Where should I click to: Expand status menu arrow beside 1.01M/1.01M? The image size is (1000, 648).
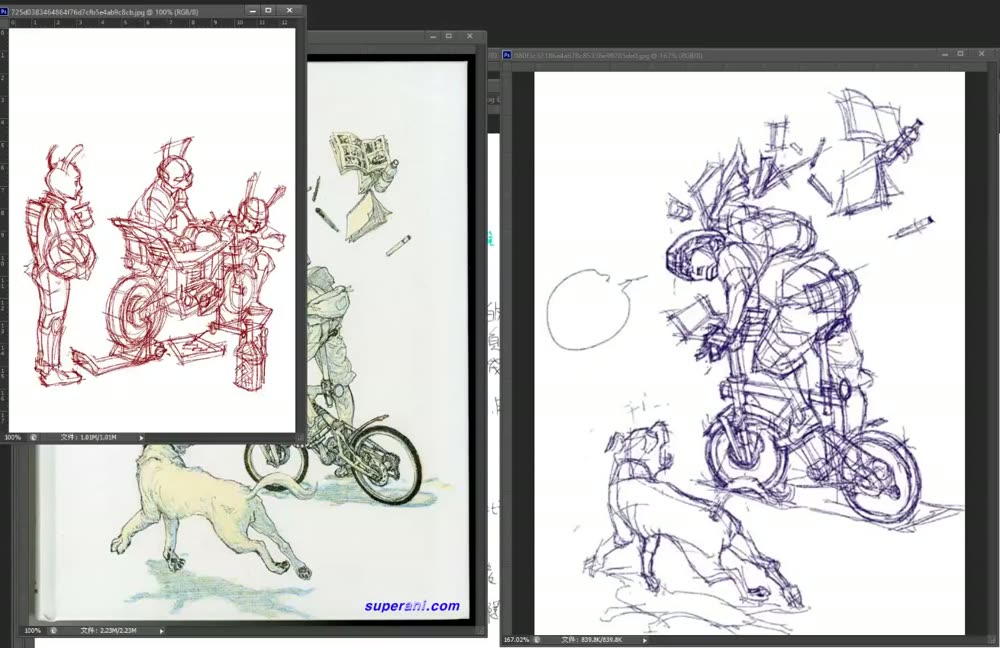pyautogui.click(x=141, y=438)
